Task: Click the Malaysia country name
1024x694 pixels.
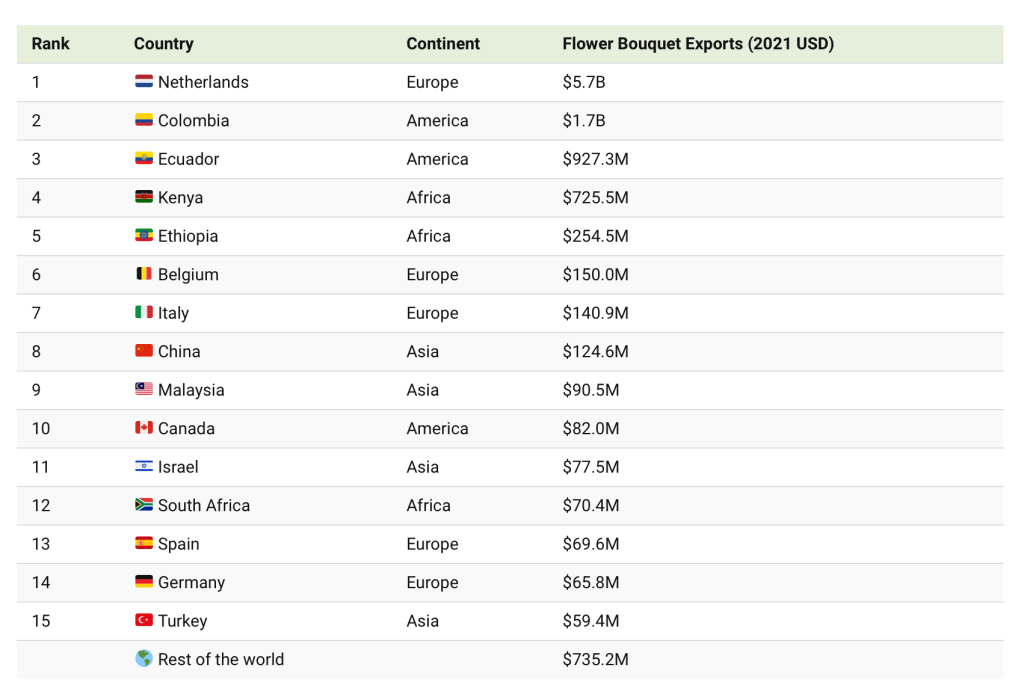Action: coord(191,390)
